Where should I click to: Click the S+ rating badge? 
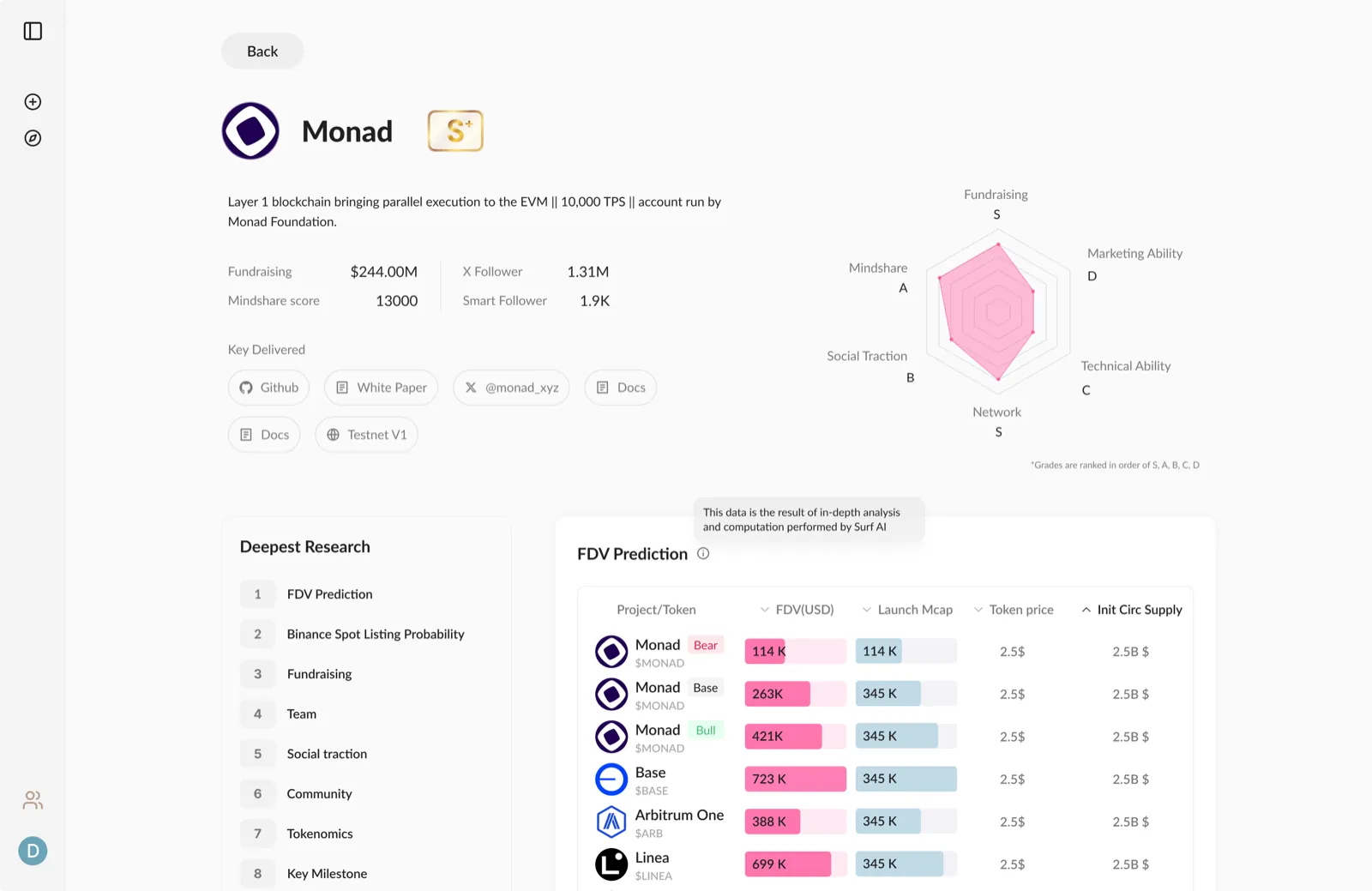[x=455, y=131]
